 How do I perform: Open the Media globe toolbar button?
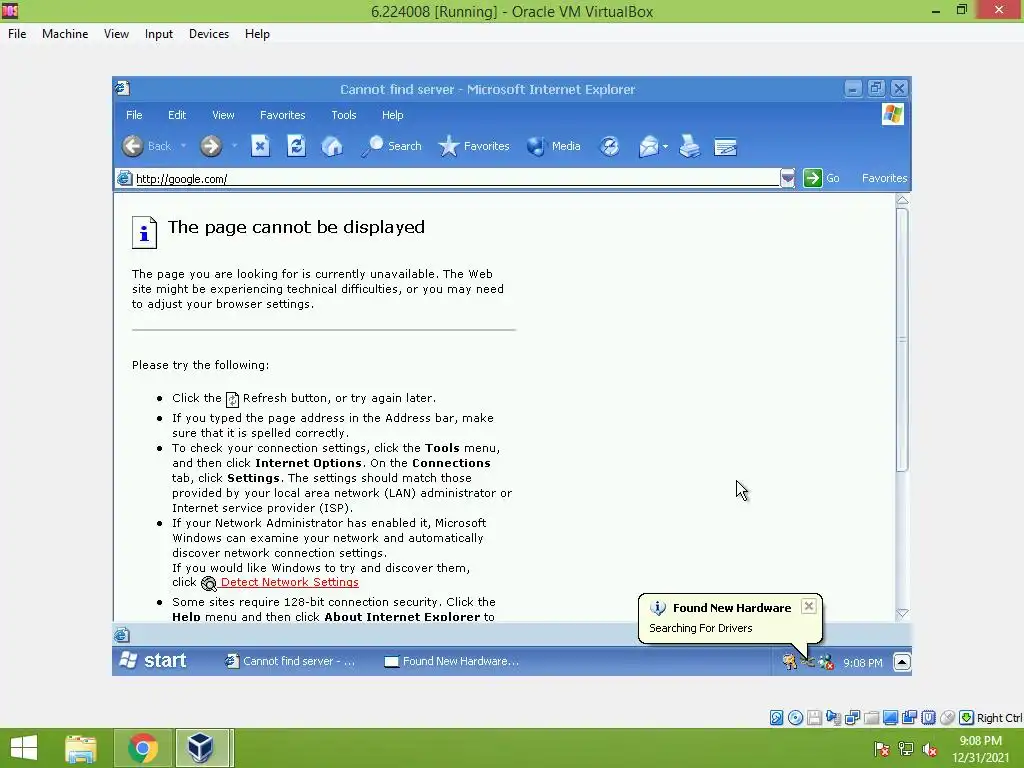553,146
